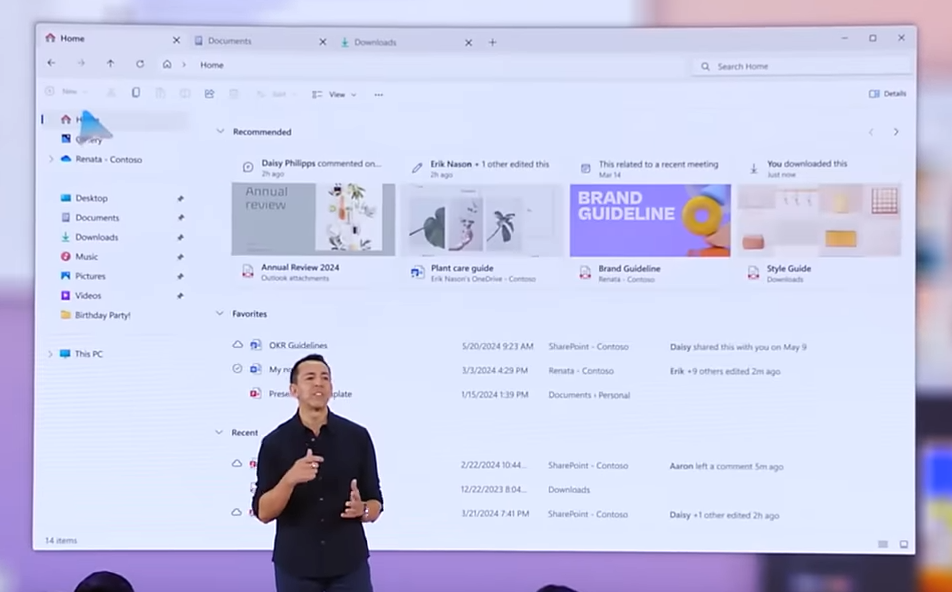Click 'Daisy shared this with you on May 9'
Viewport: 952px width, 592px height.
(738, 347)
